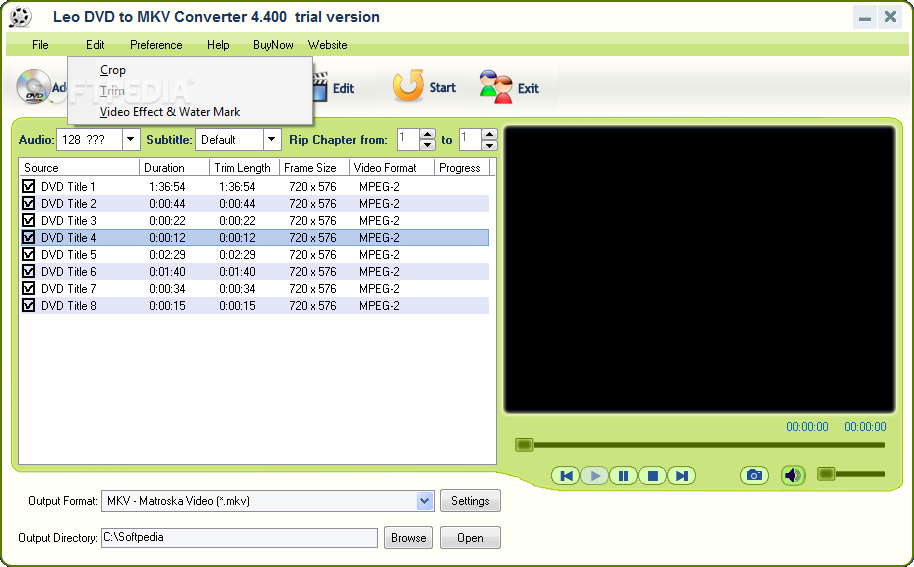Screen dimensions: 914x567
Task: Click the Source column header
Action: point(79,168)
